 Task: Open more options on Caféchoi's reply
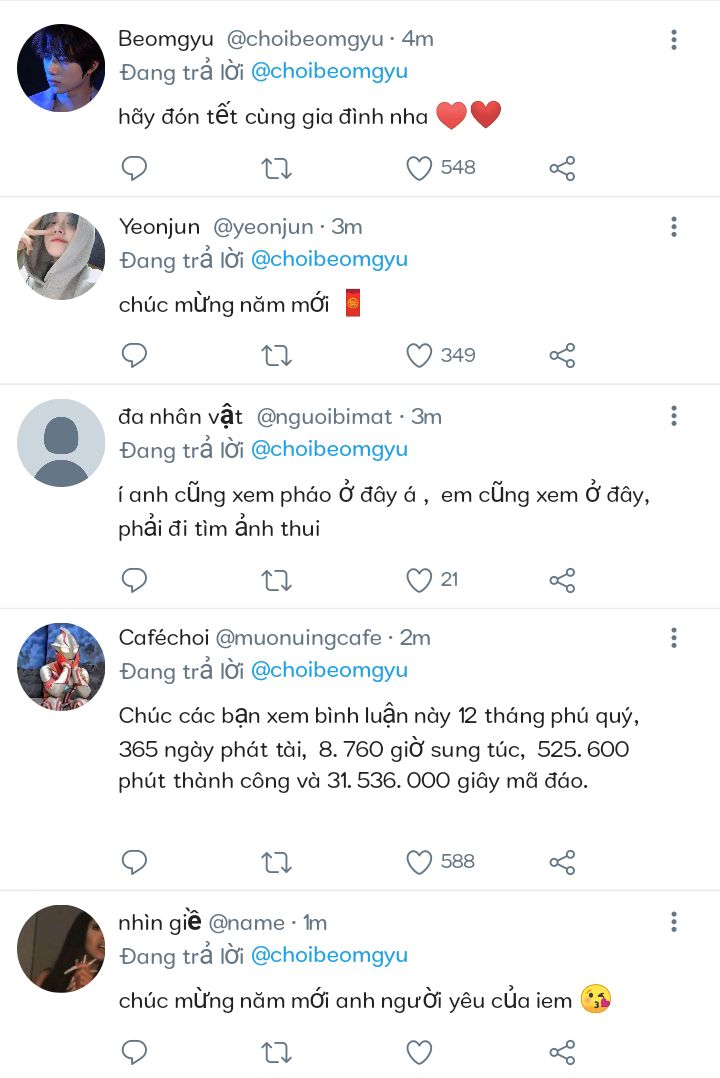[674, 638]
